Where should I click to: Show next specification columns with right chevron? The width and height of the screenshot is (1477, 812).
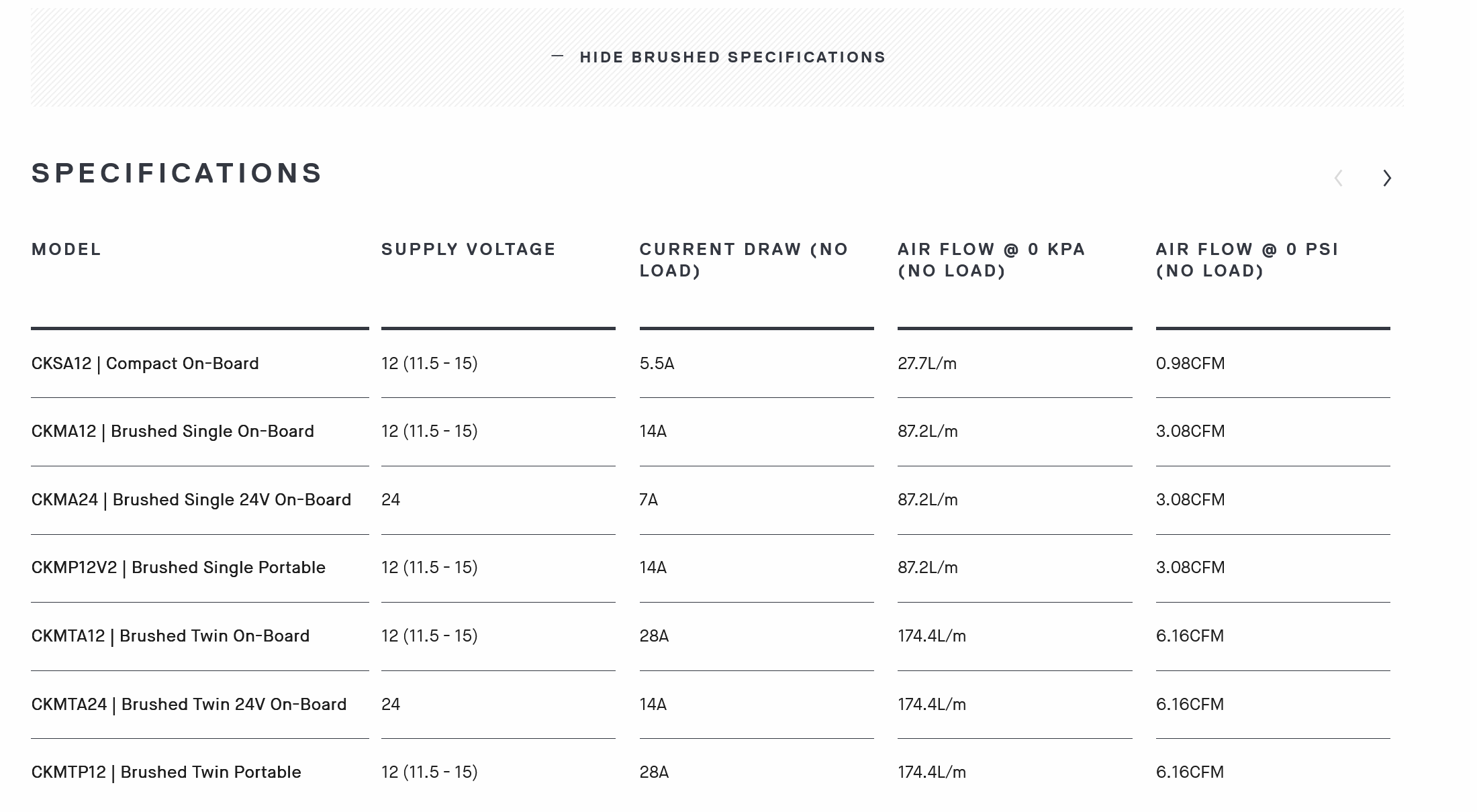(1387, 178)
